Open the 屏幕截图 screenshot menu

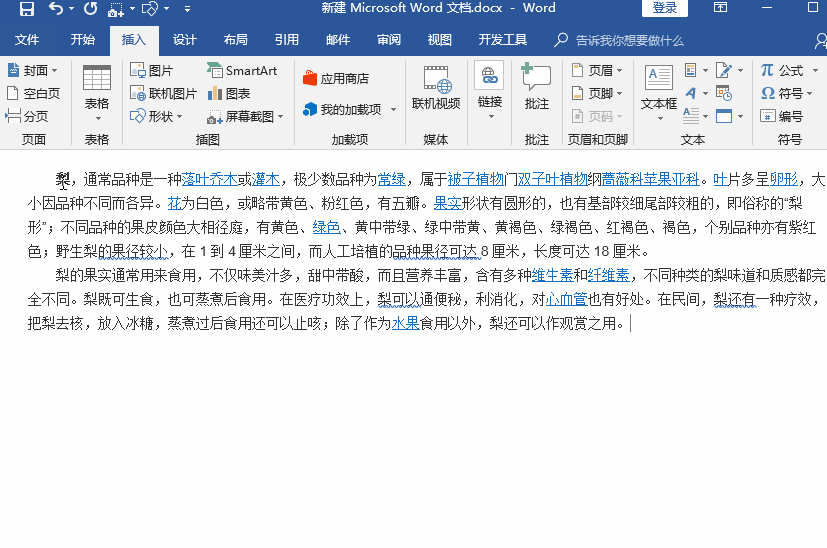tap(245, 116)
